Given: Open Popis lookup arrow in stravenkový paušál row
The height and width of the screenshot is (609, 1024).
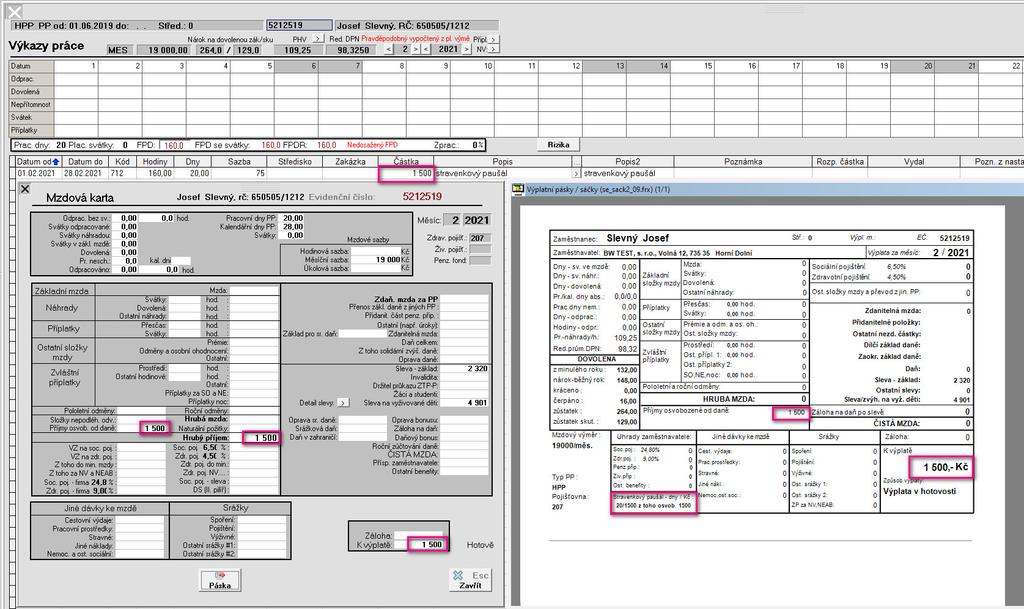Looking at the screenshot, I should [576, 174].
